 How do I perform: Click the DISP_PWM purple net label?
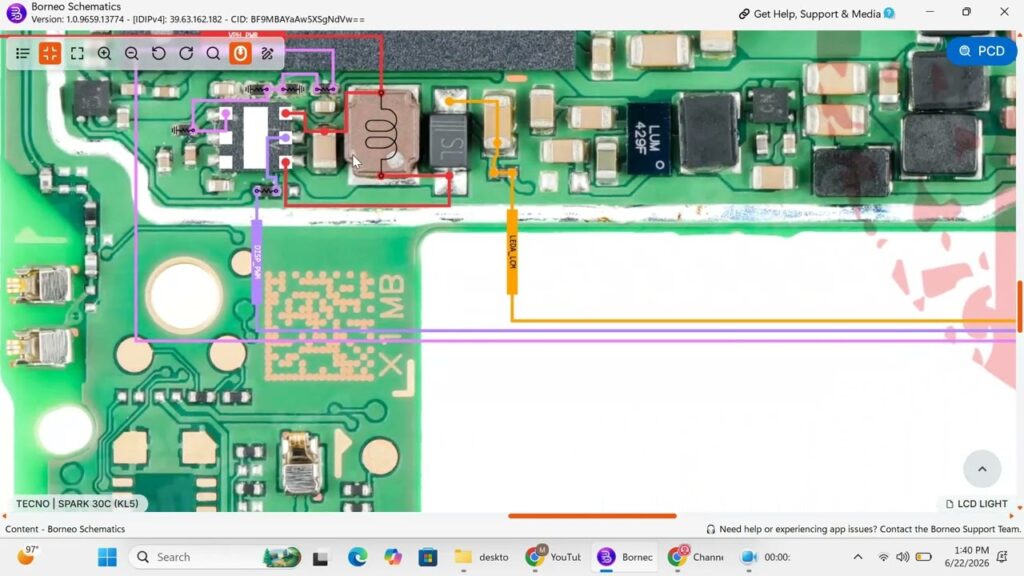pos(257,263)
